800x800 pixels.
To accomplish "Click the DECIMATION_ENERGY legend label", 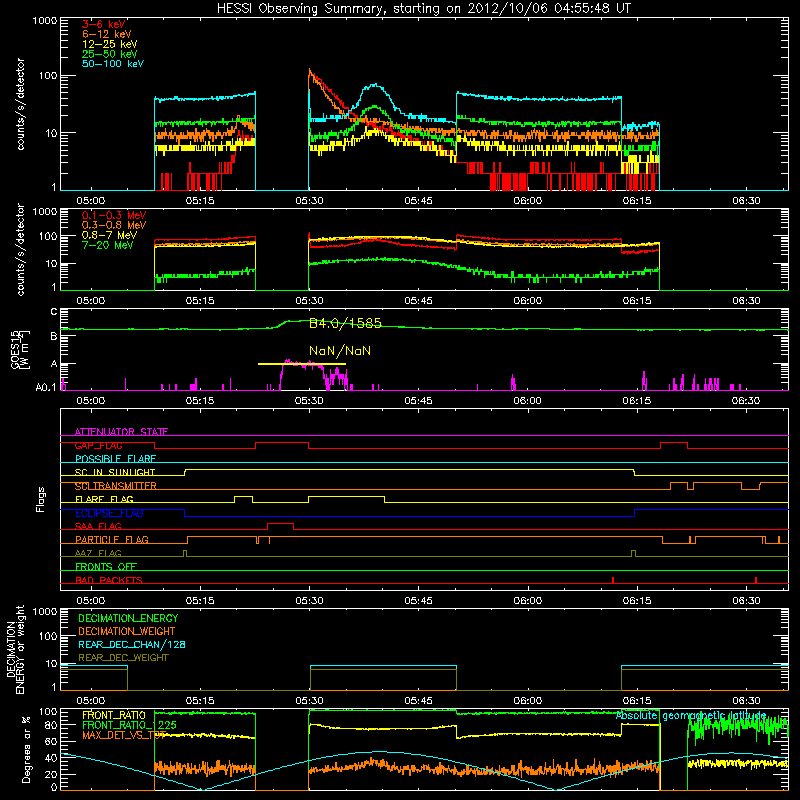I will tap(128, 618).
